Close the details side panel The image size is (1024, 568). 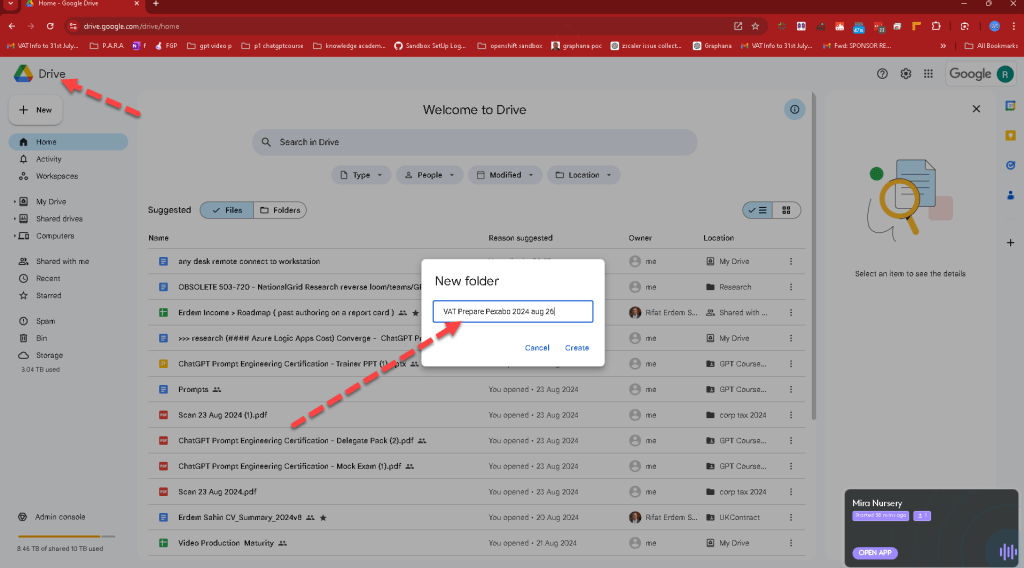976,109
